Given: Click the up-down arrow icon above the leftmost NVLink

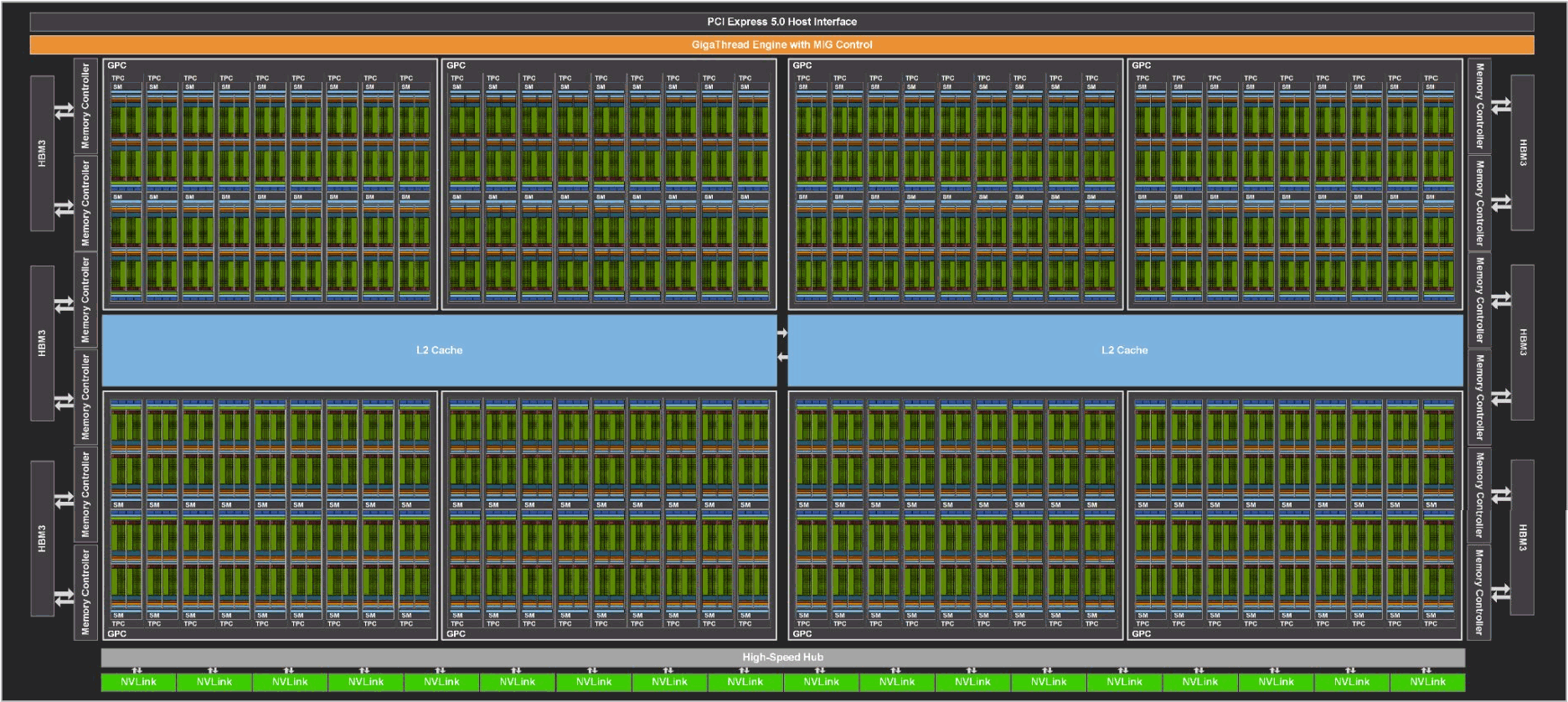Looking at the screenshot, I should pos(137,670).
